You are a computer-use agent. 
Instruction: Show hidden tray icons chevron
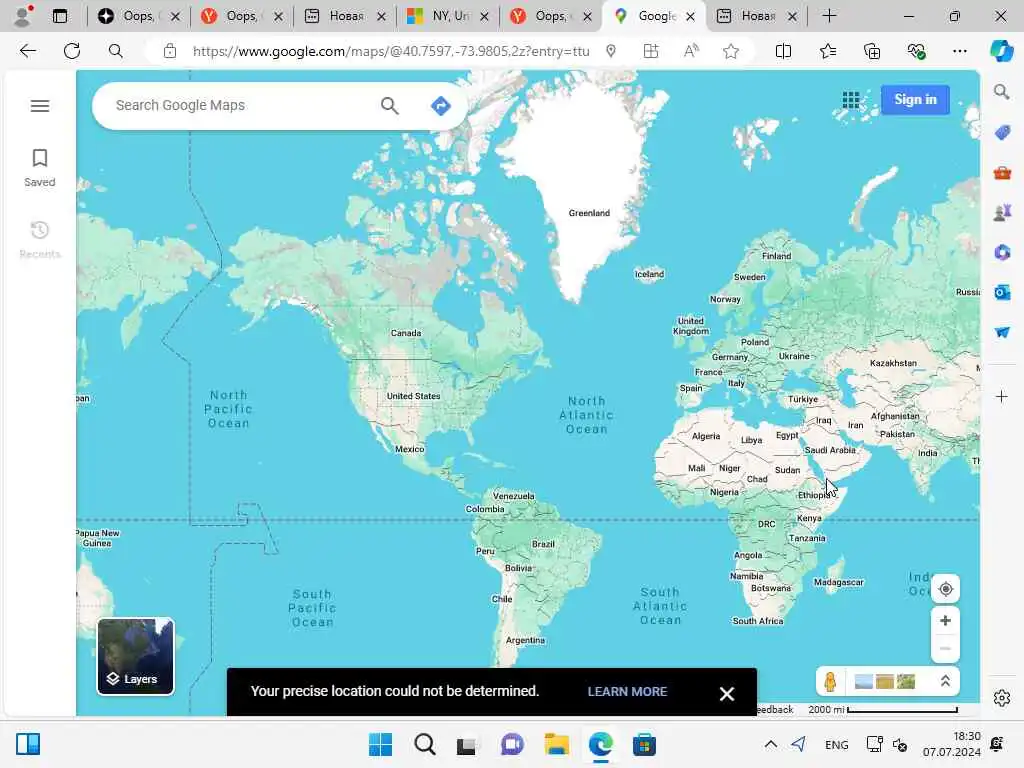[771, 744]
